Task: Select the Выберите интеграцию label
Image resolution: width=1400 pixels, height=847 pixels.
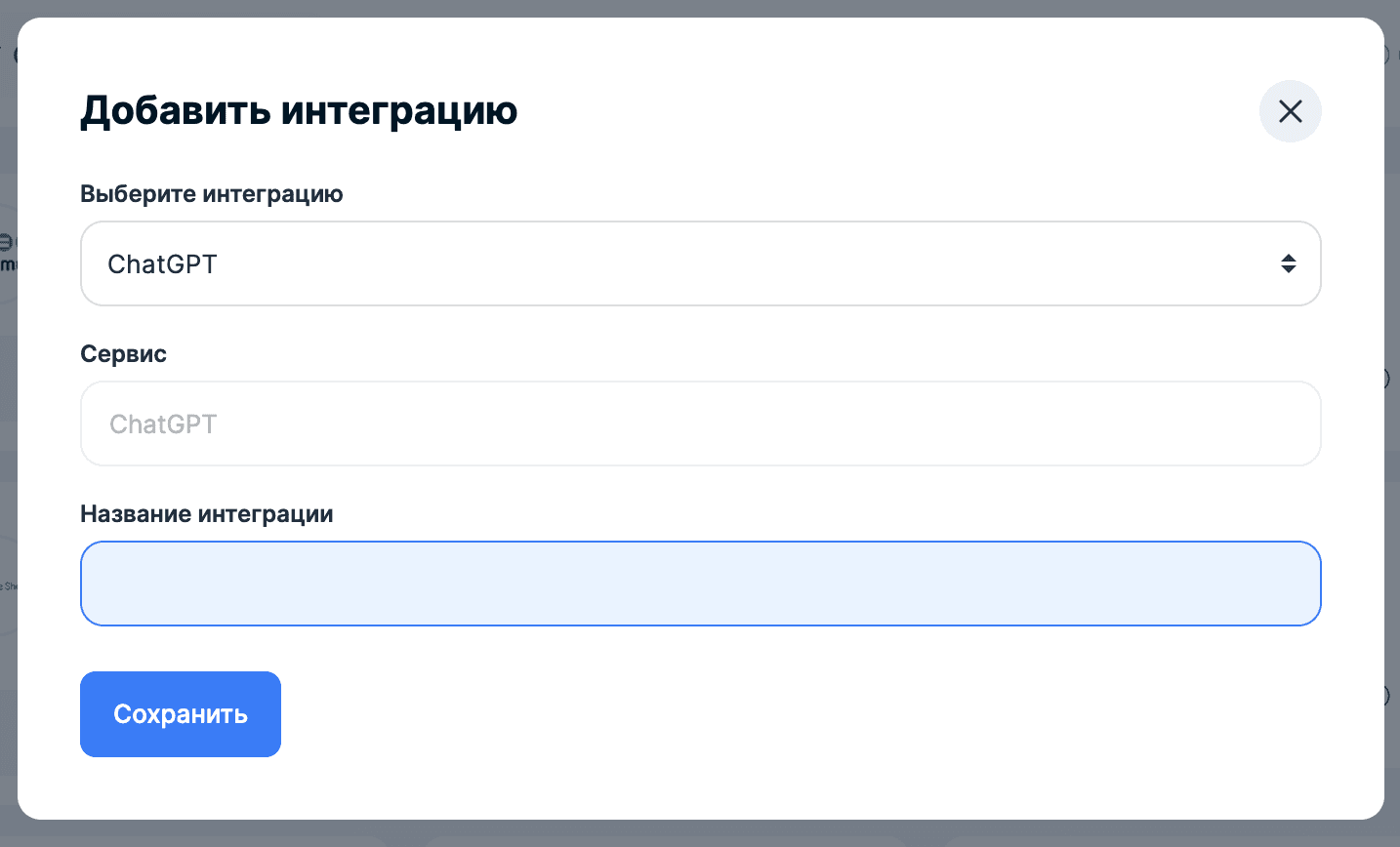Action: point(211,194)
